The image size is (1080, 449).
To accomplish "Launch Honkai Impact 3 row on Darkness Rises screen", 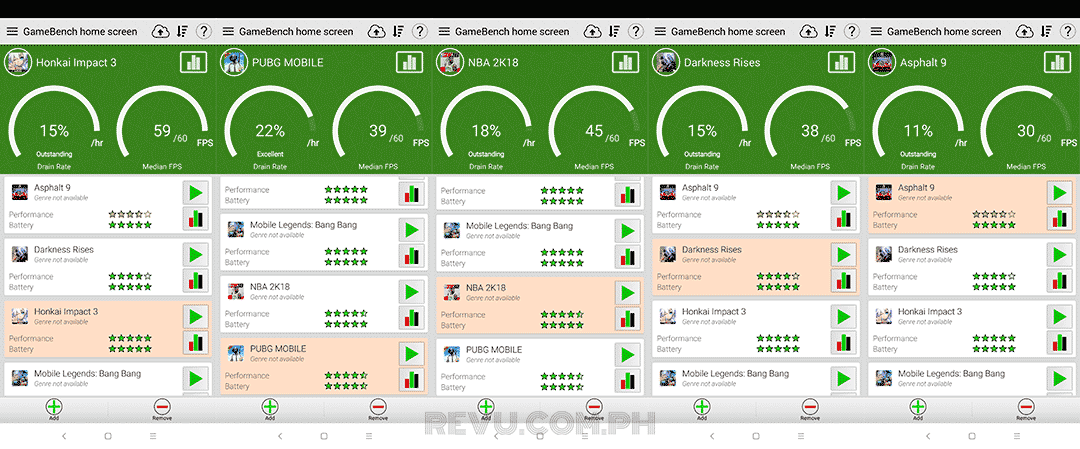I will point(844,317).
